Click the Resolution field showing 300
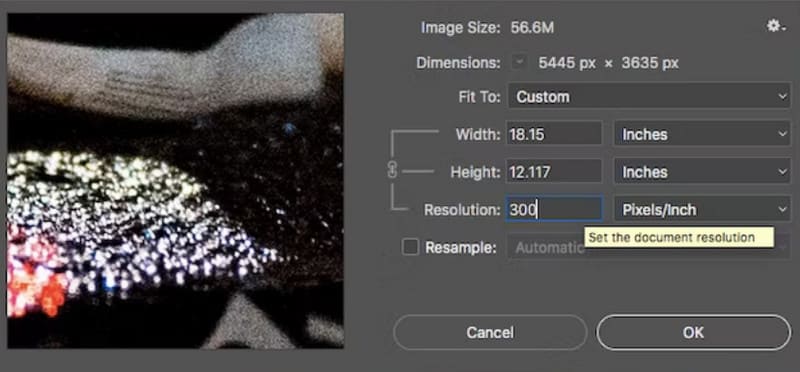The width and height of the screenshot is (800, 372). pyautogui.click(x=554, y=210)
